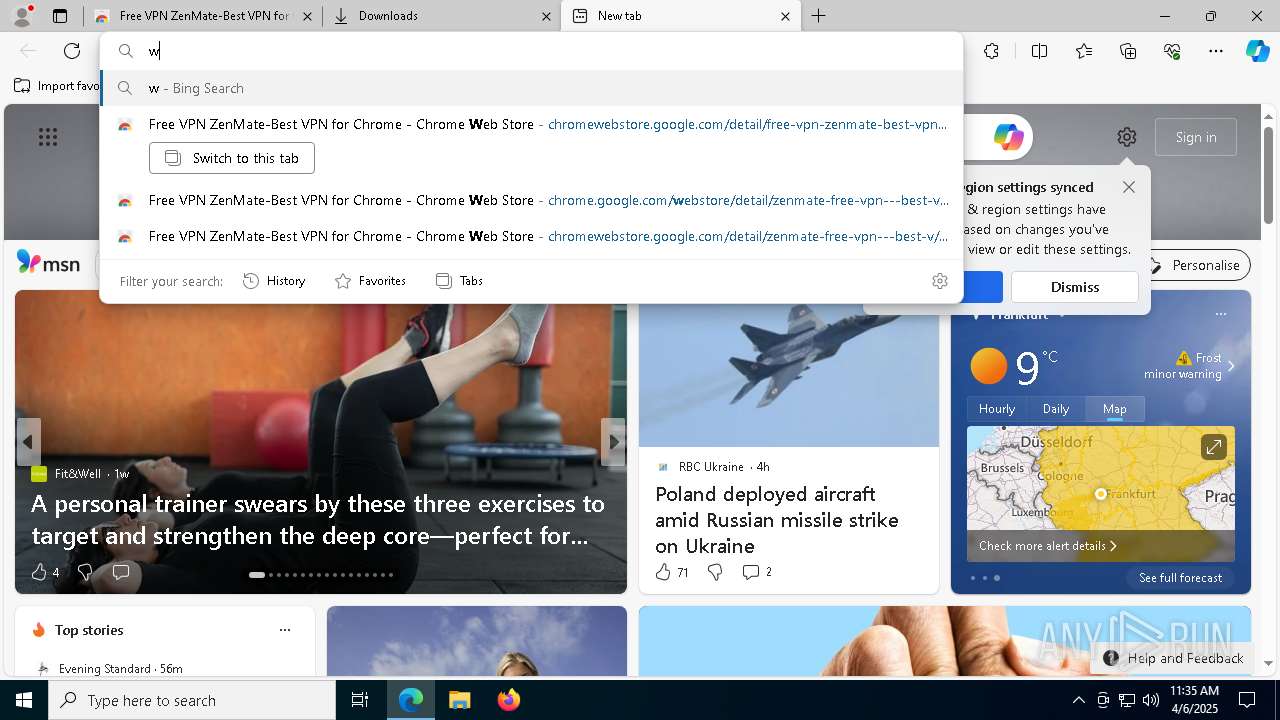Open the Copilot sidebar icon
This screenshot has height=720, width=1280.
click(x=1257, y=51)
